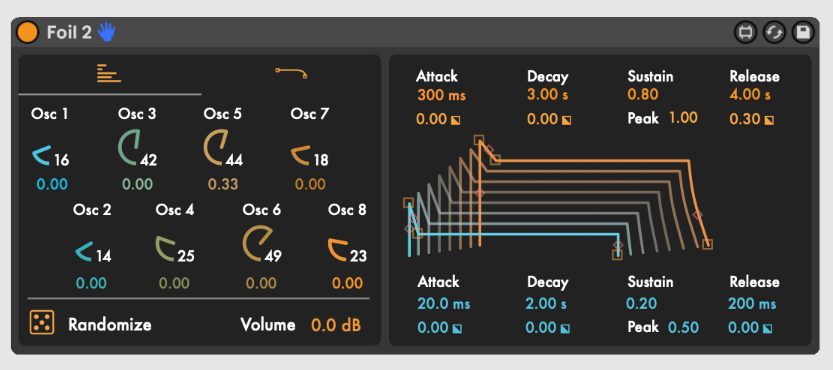The height and width of the screenshot is (370, 833).
Task: Select Osc 8 value 0.00 field
Action: tap(347, 283)
